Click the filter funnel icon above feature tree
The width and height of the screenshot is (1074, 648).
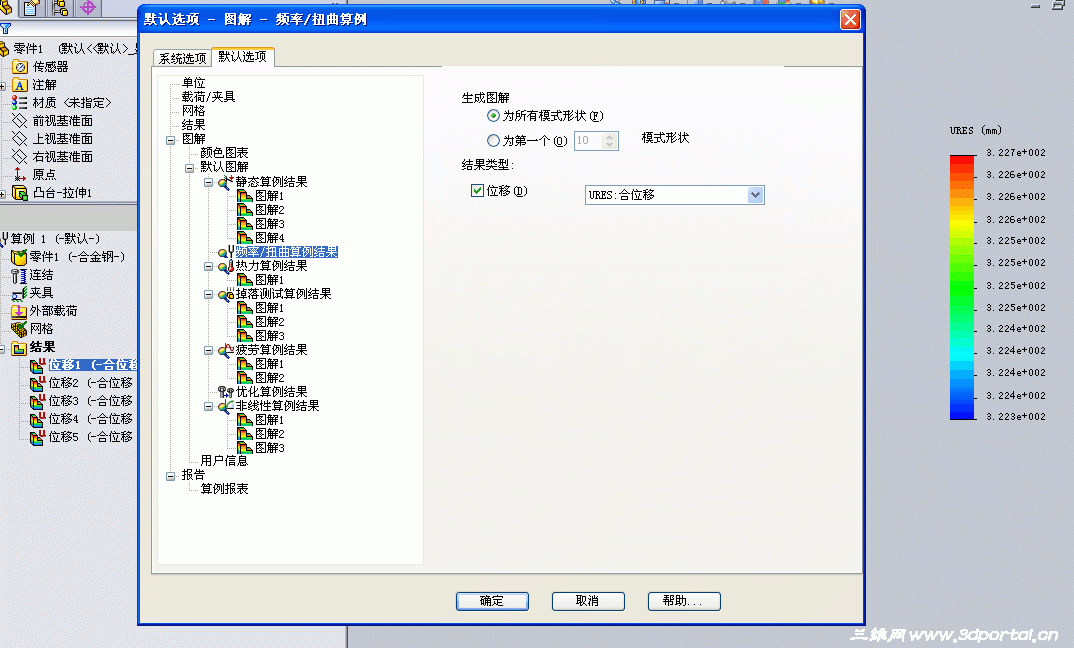(x=5, y=29)
